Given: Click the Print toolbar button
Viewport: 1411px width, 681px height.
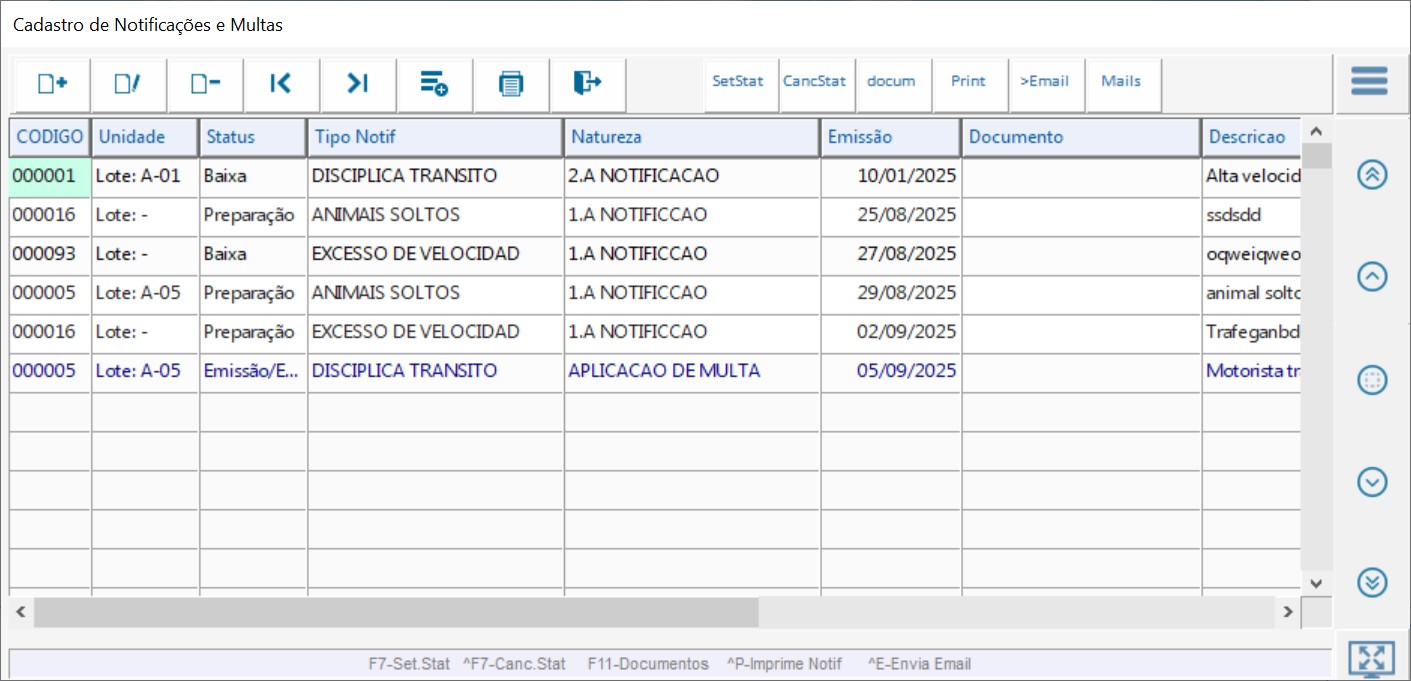Looking at the screenshot, I should (x=968, y=82).
